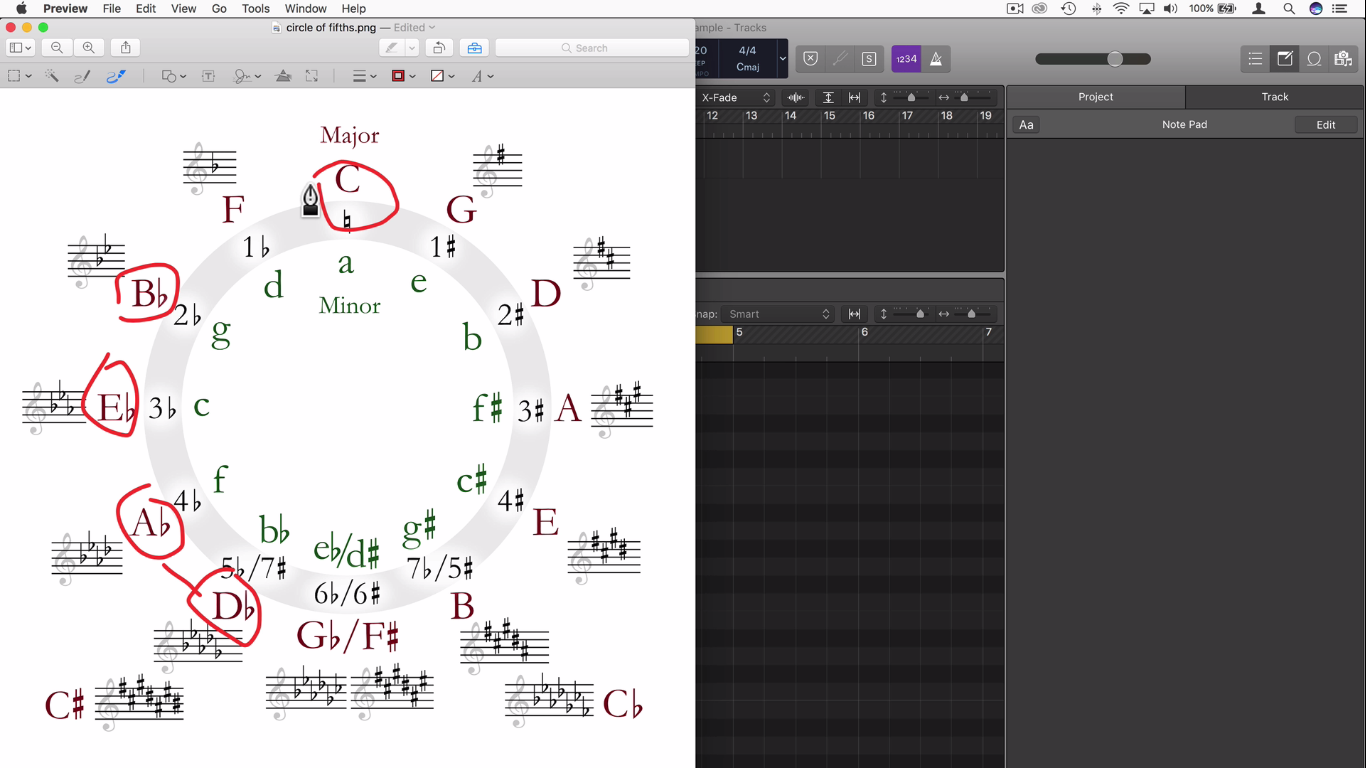This screenshot has height=768, width=1366.
Task: Click the editor horizontal auto zoom button
Action: point(855,314)
